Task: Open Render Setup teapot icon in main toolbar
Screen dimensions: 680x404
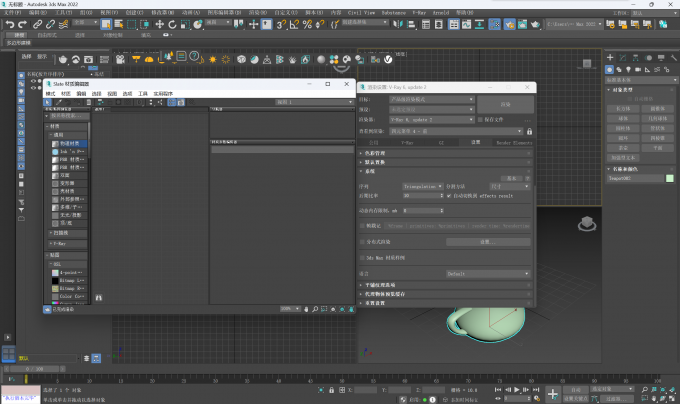Action: (510, 24)
